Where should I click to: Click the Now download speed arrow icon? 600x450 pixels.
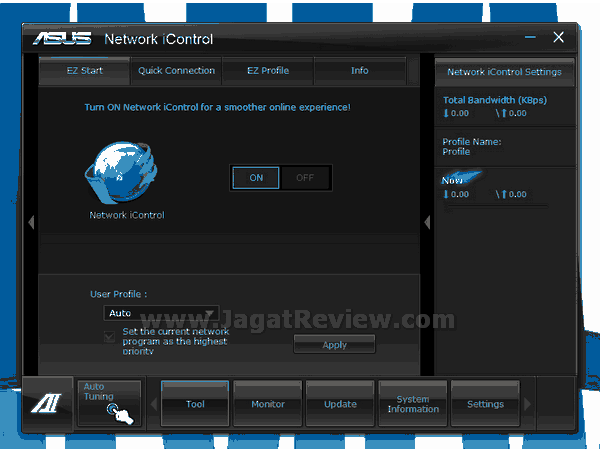446,194
